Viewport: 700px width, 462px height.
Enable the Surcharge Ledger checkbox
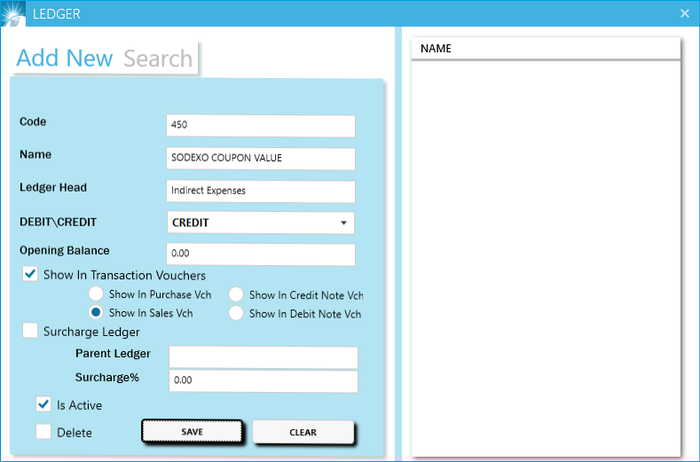point(31,331)
